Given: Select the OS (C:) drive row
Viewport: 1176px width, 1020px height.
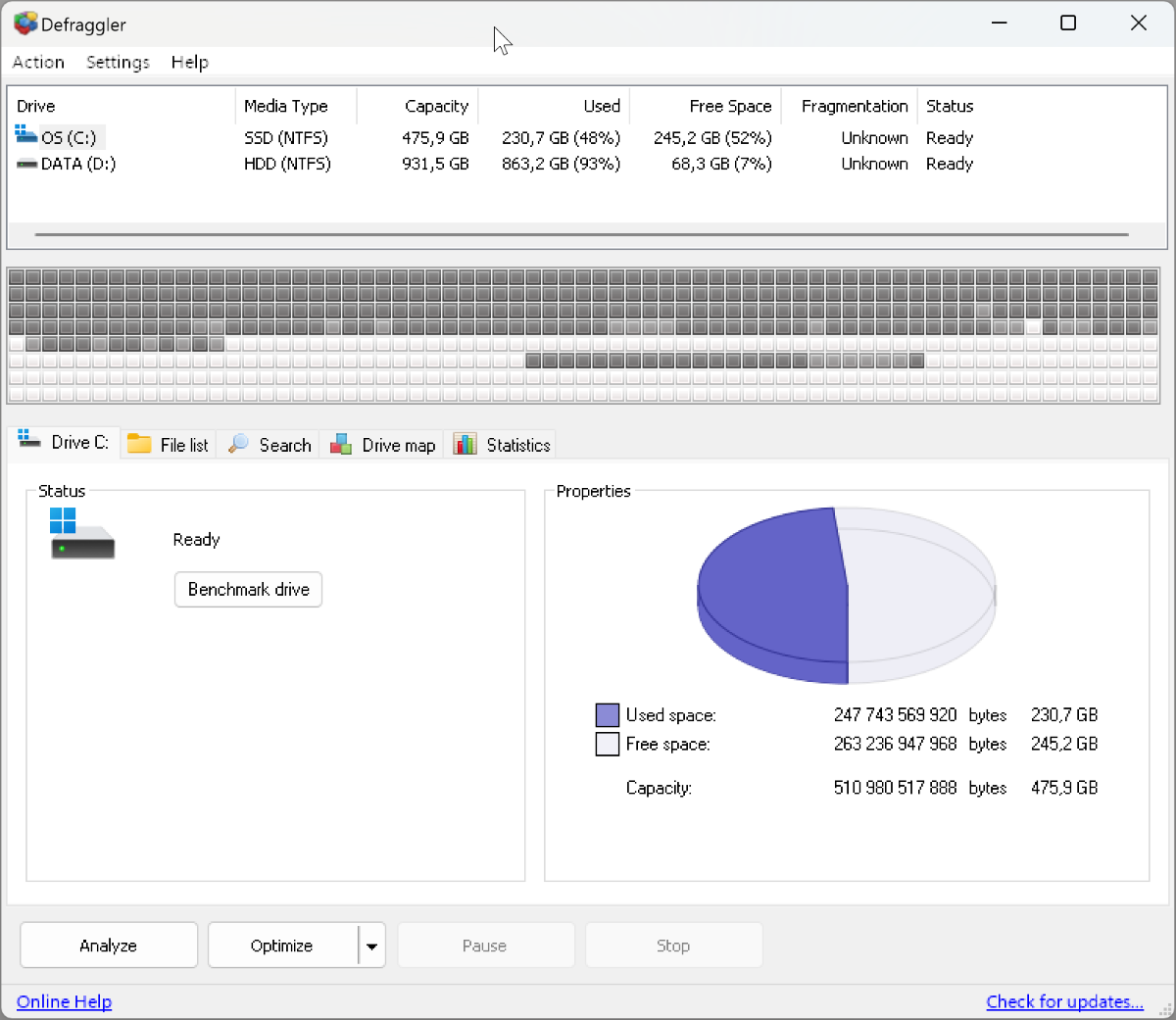Looking at the screenshot, I should (587, 137).
